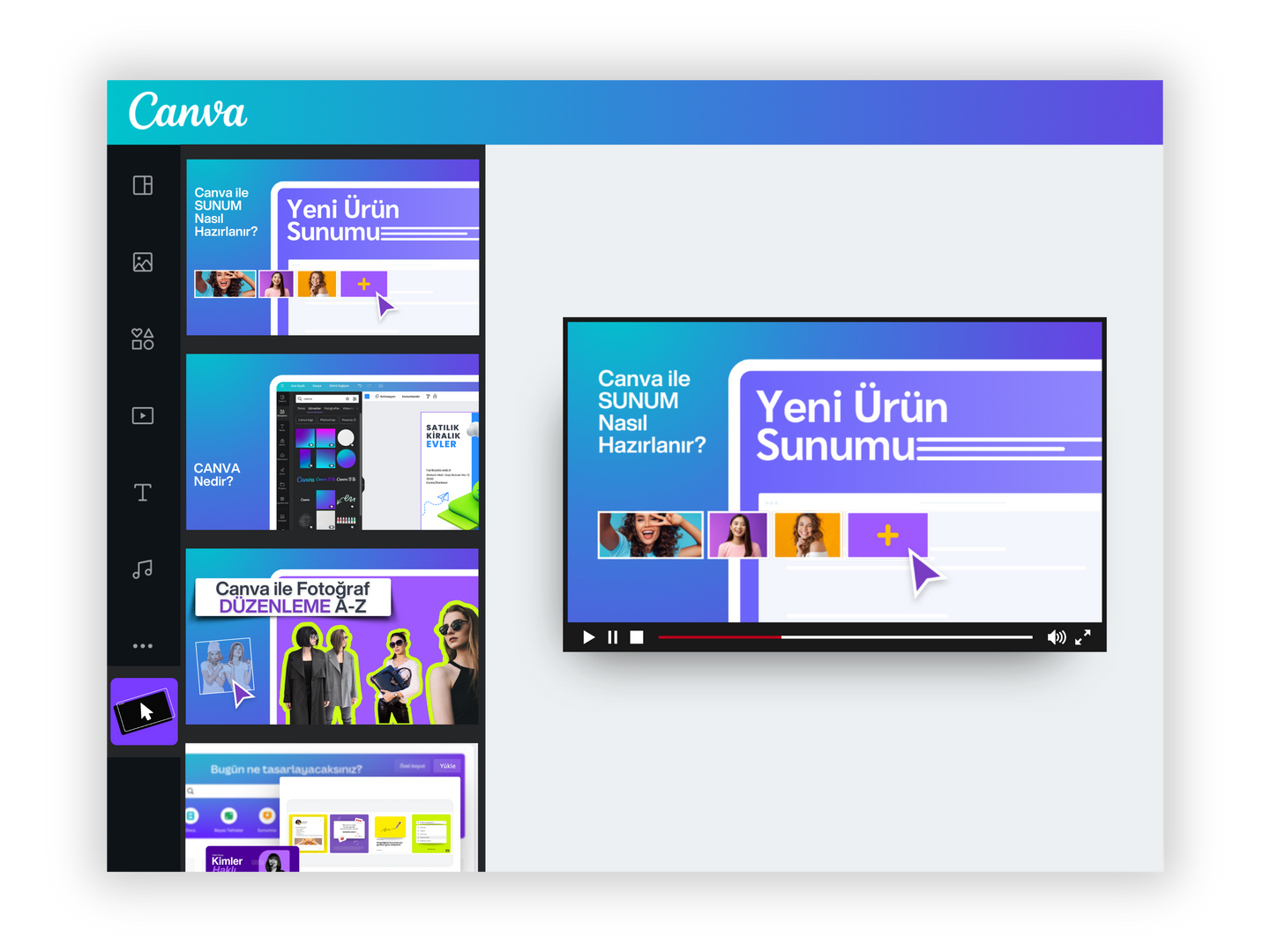
Task: Open the Templates layout sidebar icon
Action: click(x=143, y=185)
